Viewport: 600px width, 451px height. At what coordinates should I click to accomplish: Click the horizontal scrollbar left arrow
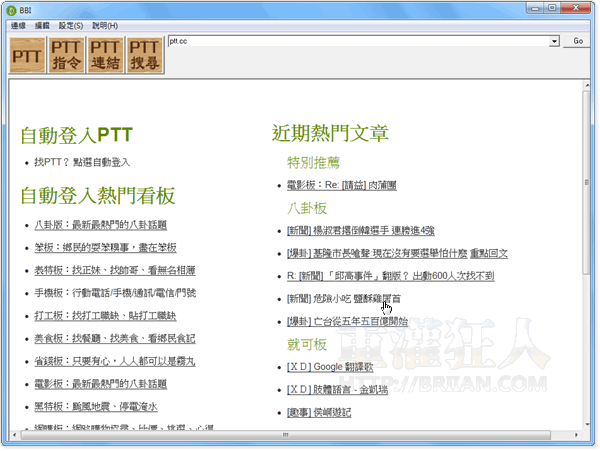[x=15, y=435]
